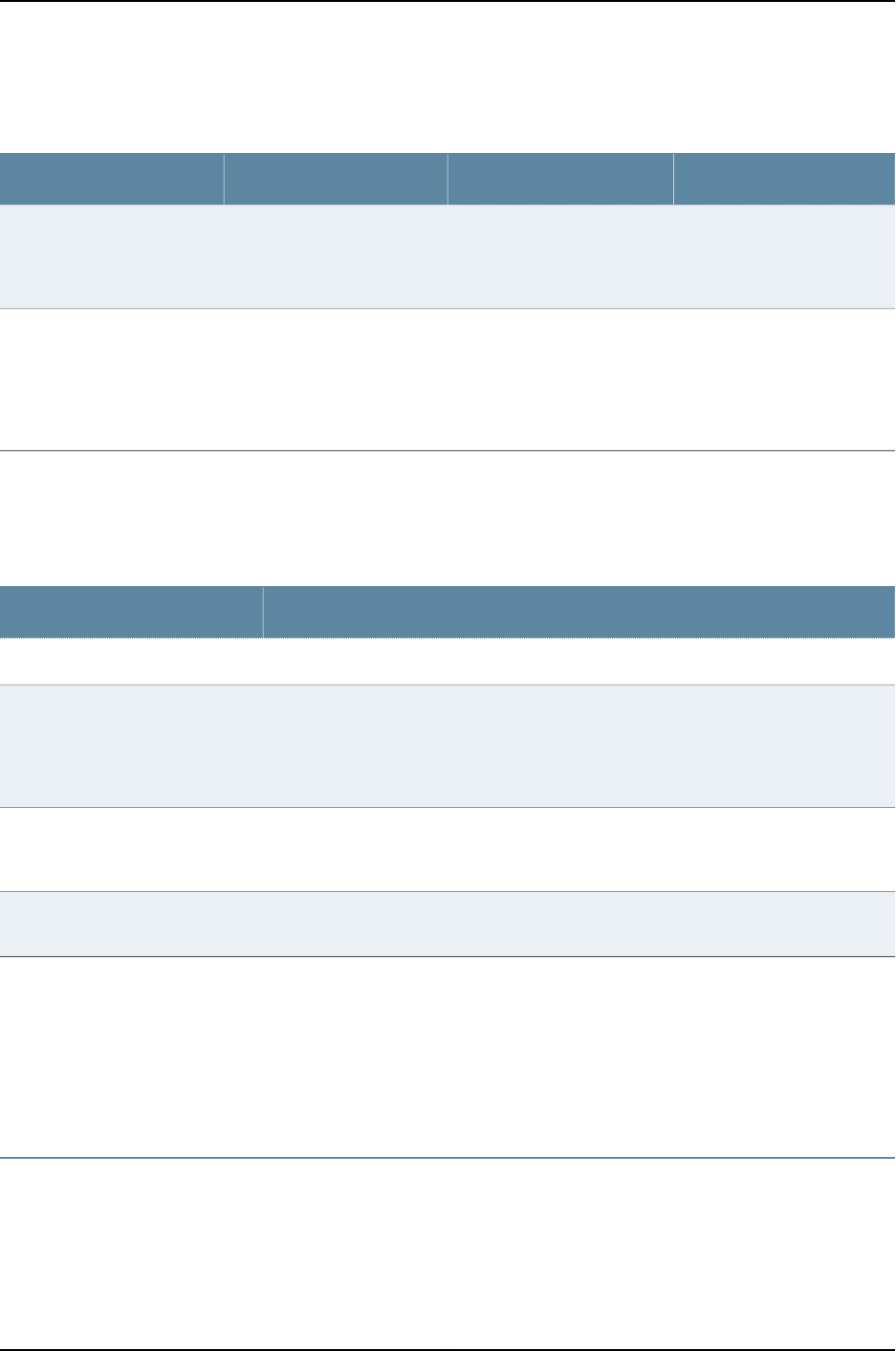Click top table's white row, first column
896x1351 pixels.
(112, 379)
